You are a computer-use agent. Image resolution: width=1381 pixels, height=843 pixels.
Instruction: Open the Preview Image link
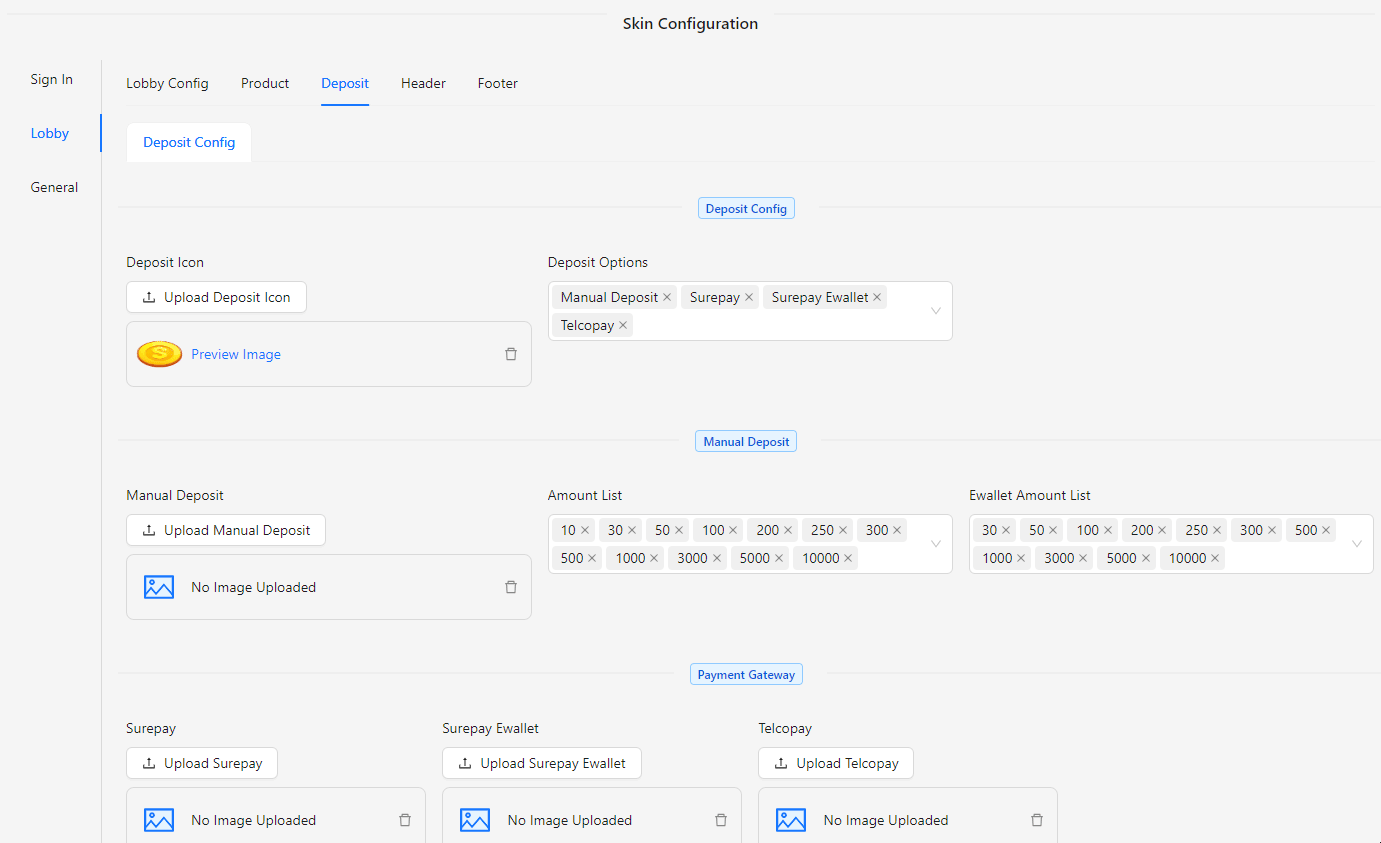[236, 354]
